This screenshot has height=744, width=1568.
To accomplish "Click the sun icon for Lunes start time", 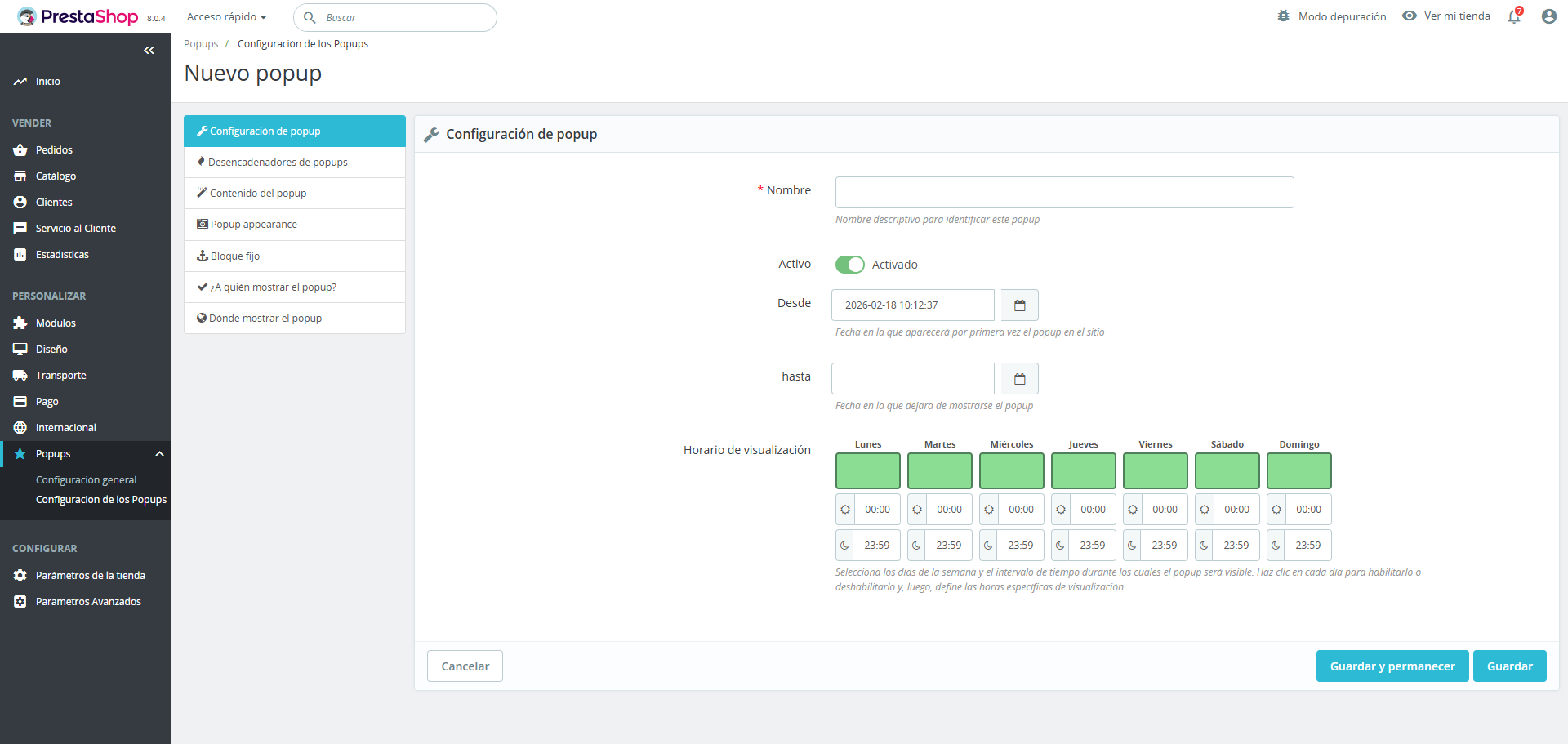I will pyautogui.click(x=845, y=510).
